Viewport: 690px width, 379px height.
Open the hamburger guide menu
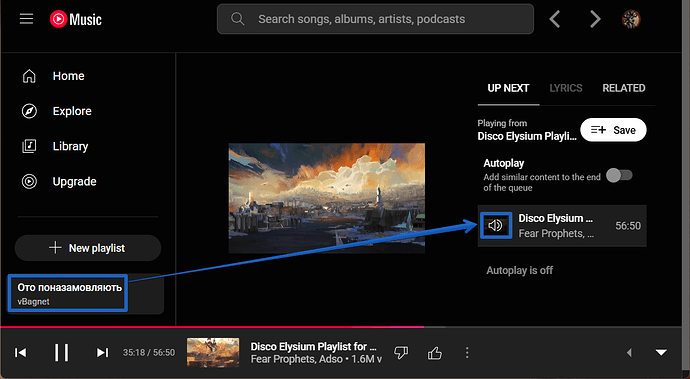point(26,19)
